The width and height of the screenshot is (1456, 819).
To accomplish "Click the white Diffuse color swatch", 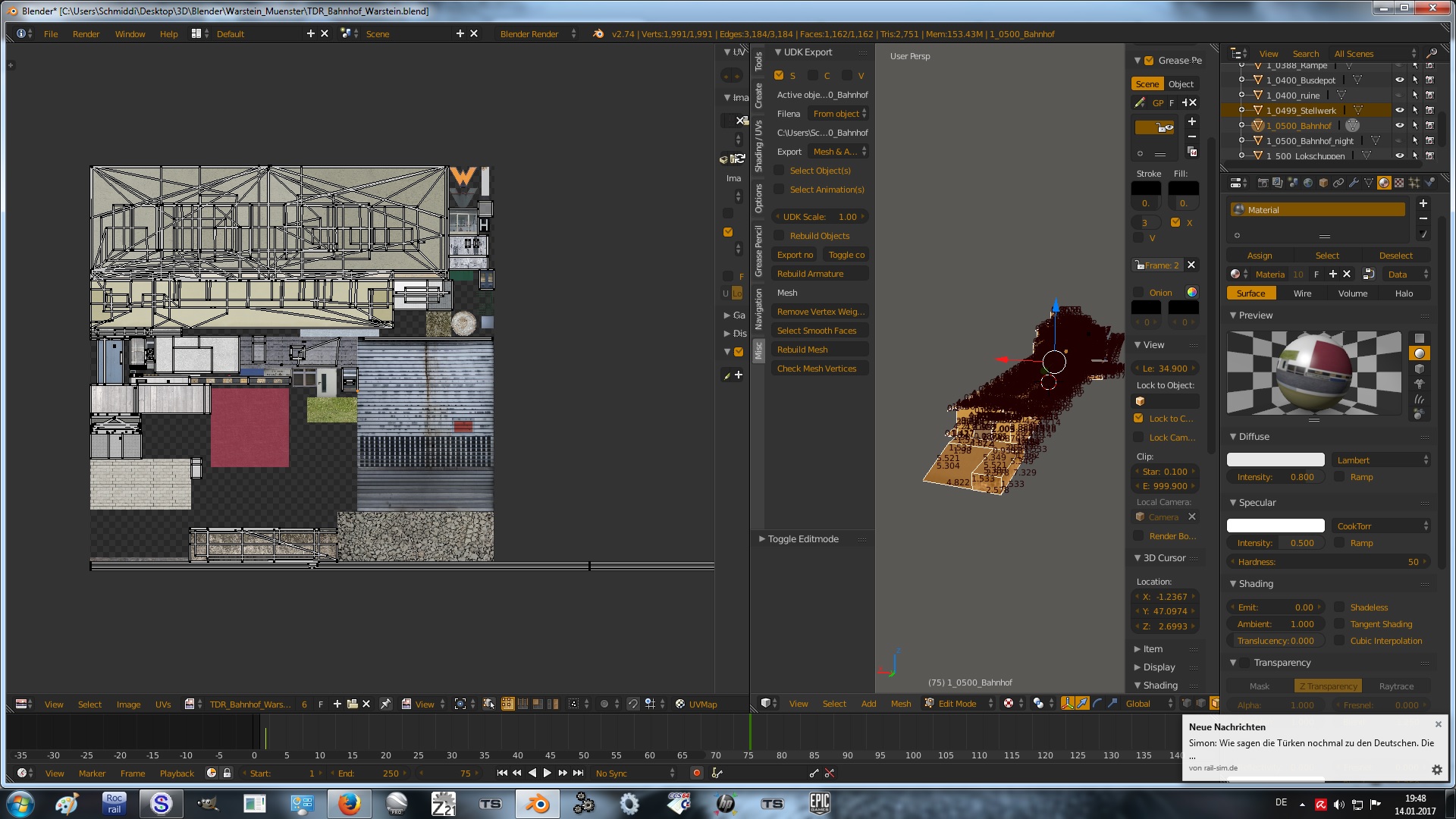I will pos(1276,460).
